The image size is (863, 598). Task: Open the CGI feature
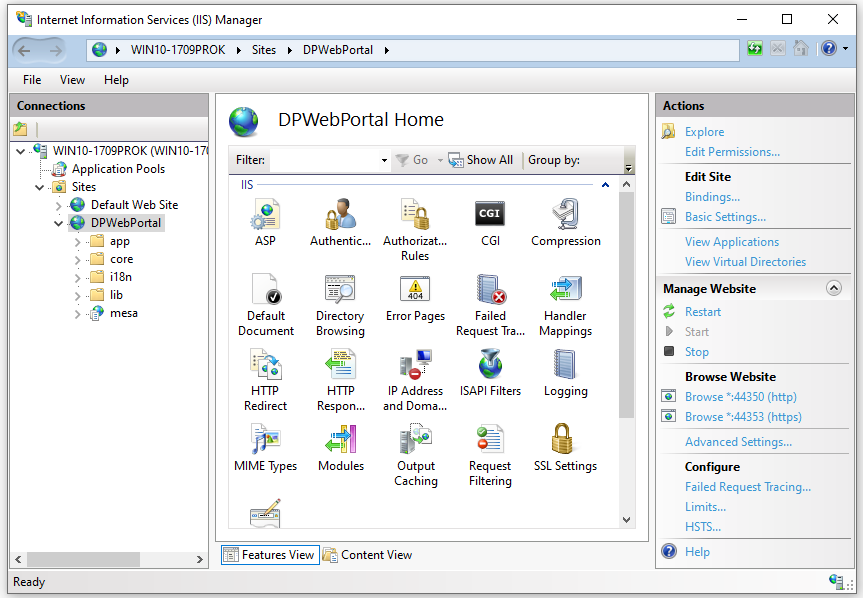(x=490, y=222)
